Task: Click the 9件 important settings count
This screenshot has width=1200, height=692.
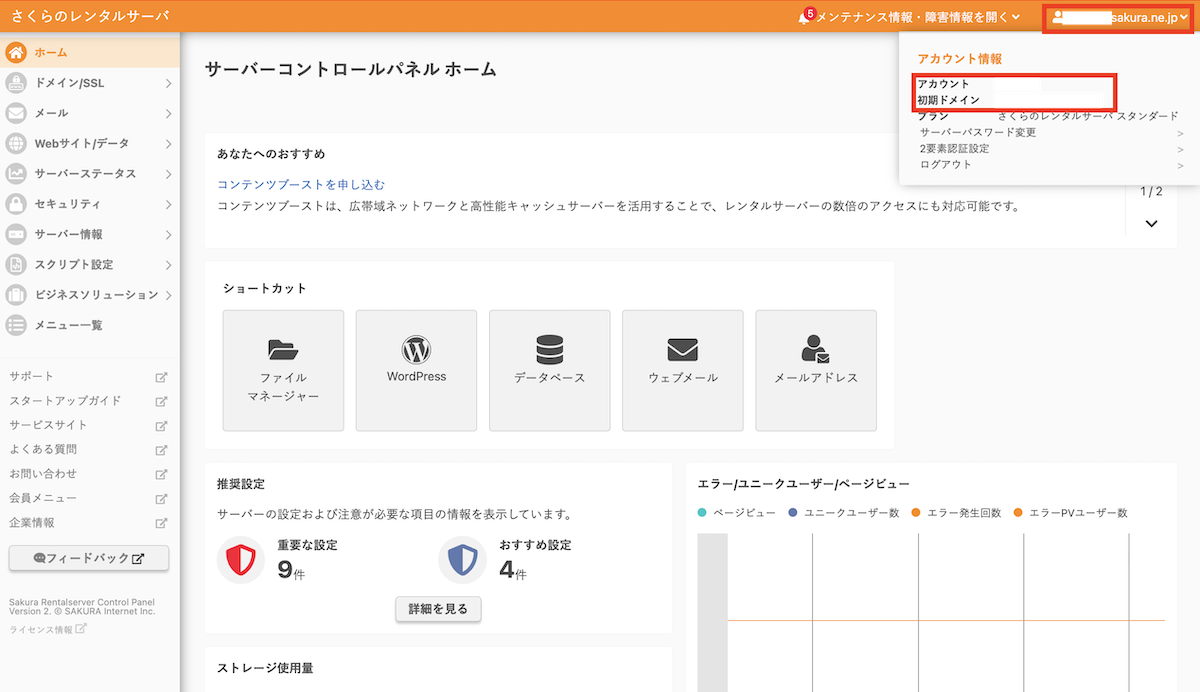Action: pos(291,570)
